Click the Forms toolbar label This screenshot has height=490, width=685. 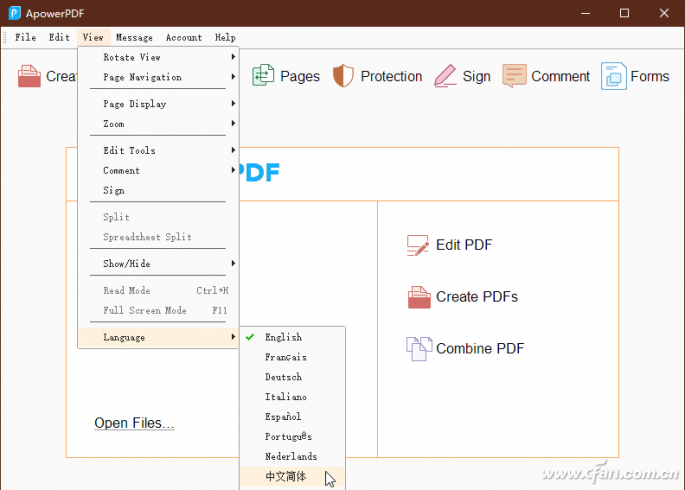pyautogui.click(x=650, y=76)
